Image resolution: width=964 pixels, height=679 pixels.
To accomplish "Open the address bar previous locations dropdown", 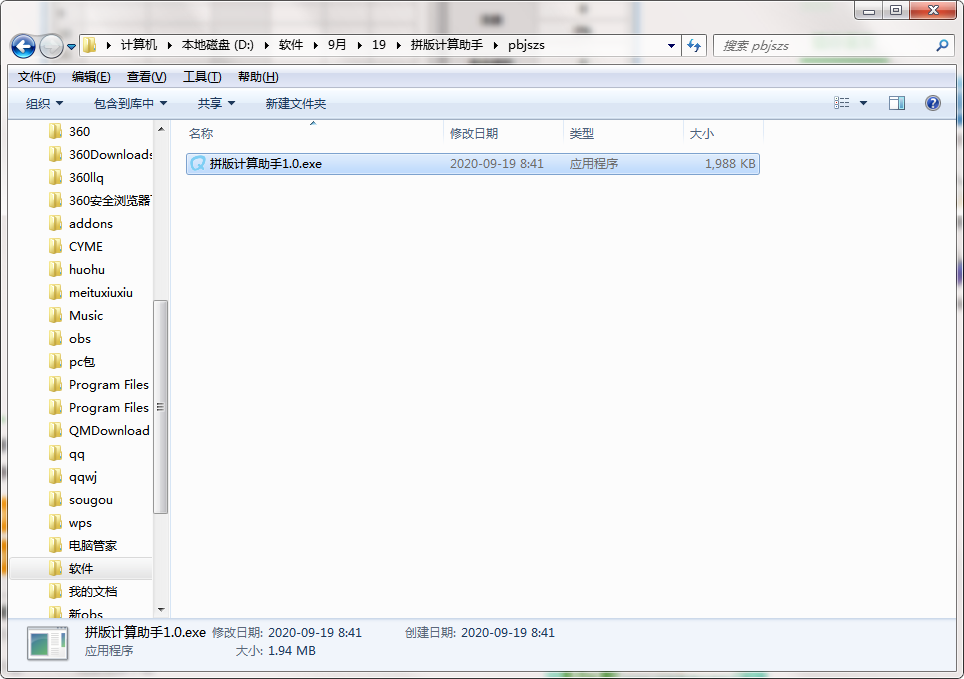I will tap(671, 46).
